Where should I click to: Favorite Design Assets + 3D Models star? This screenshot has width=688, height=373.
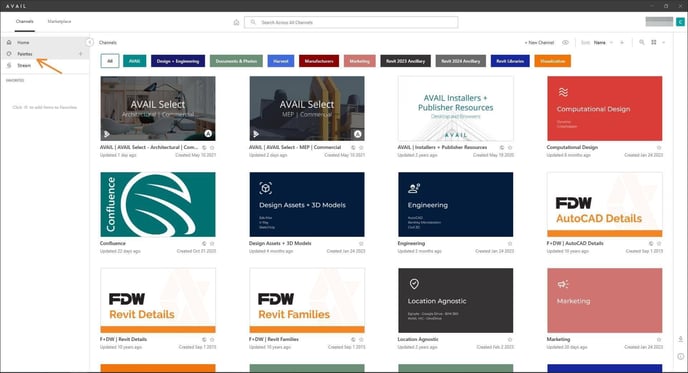[x=361, y=244]
